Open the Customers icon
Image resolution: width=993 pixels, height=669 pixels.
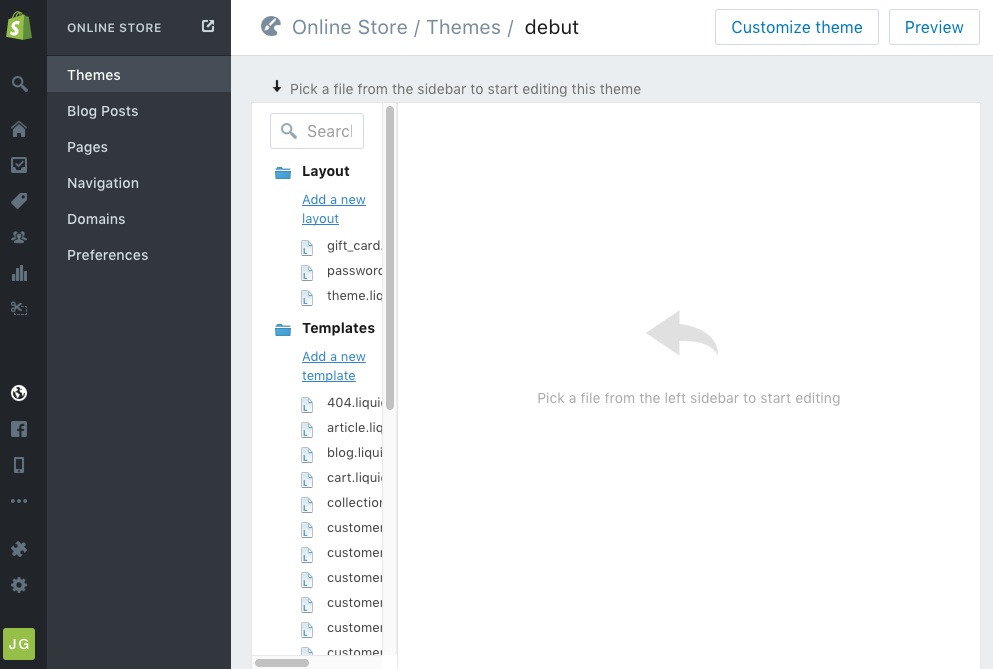[x=19, y=237]
